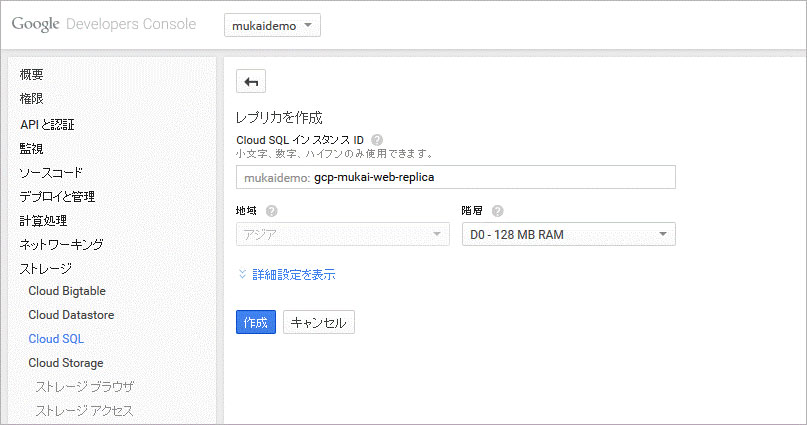Click the Google logo in header

pyautogui.click(x=36, y=24)
